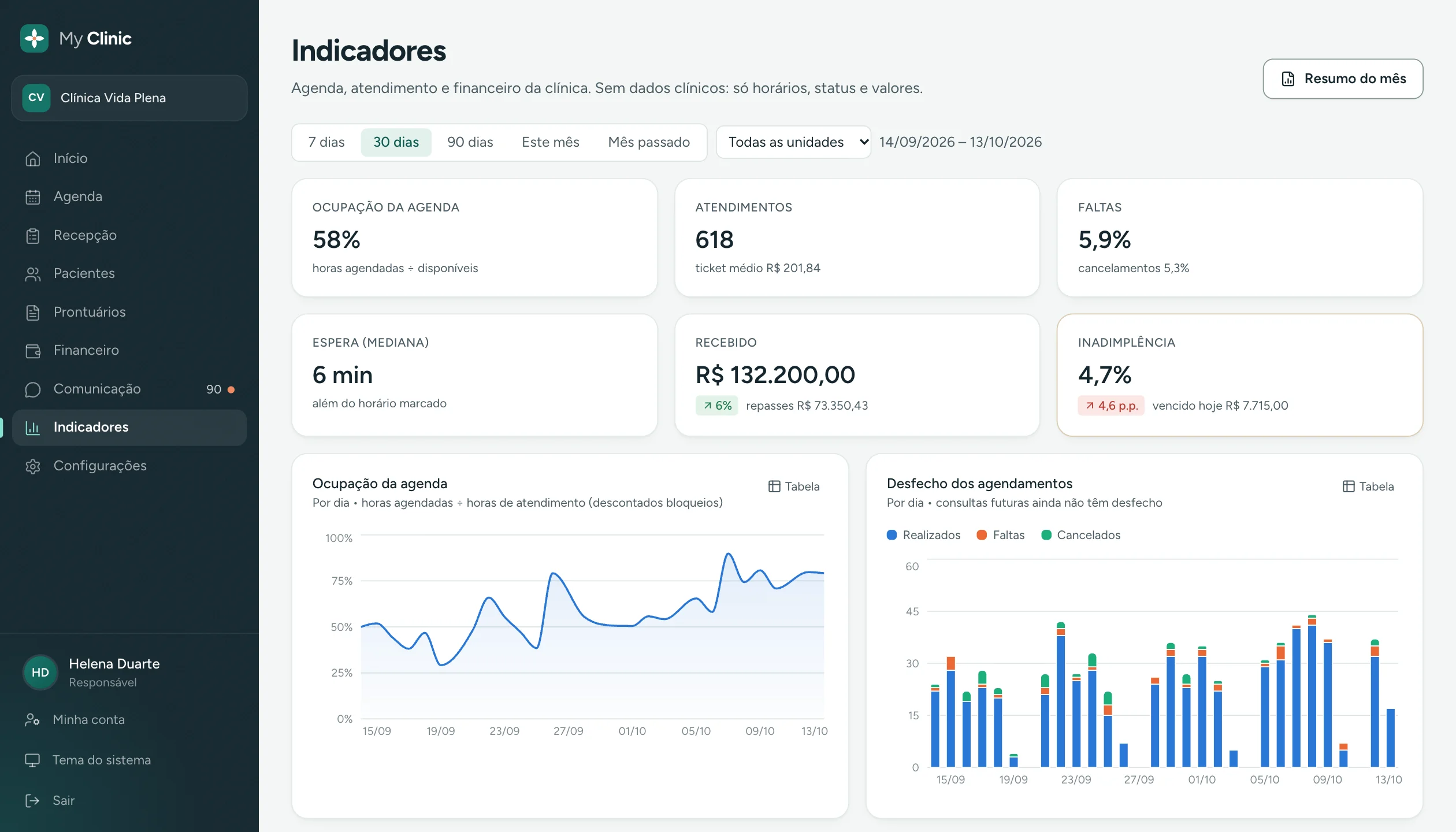Toggle the Realizados legend series
Viewport: 1456px width, 832px height.
pos(923,535)
